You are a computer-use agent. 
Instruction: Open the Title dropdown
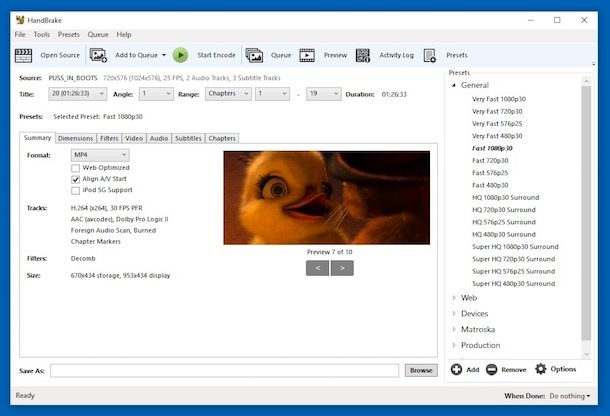click(77, 94)
